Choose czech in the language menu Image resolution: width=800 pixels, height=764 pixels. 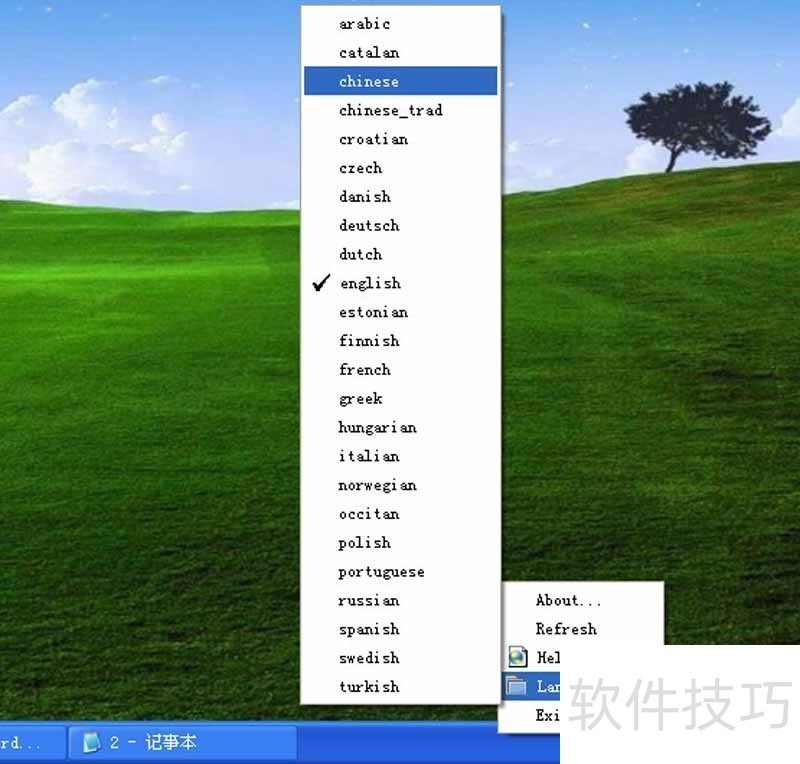[x=401, y=167]
